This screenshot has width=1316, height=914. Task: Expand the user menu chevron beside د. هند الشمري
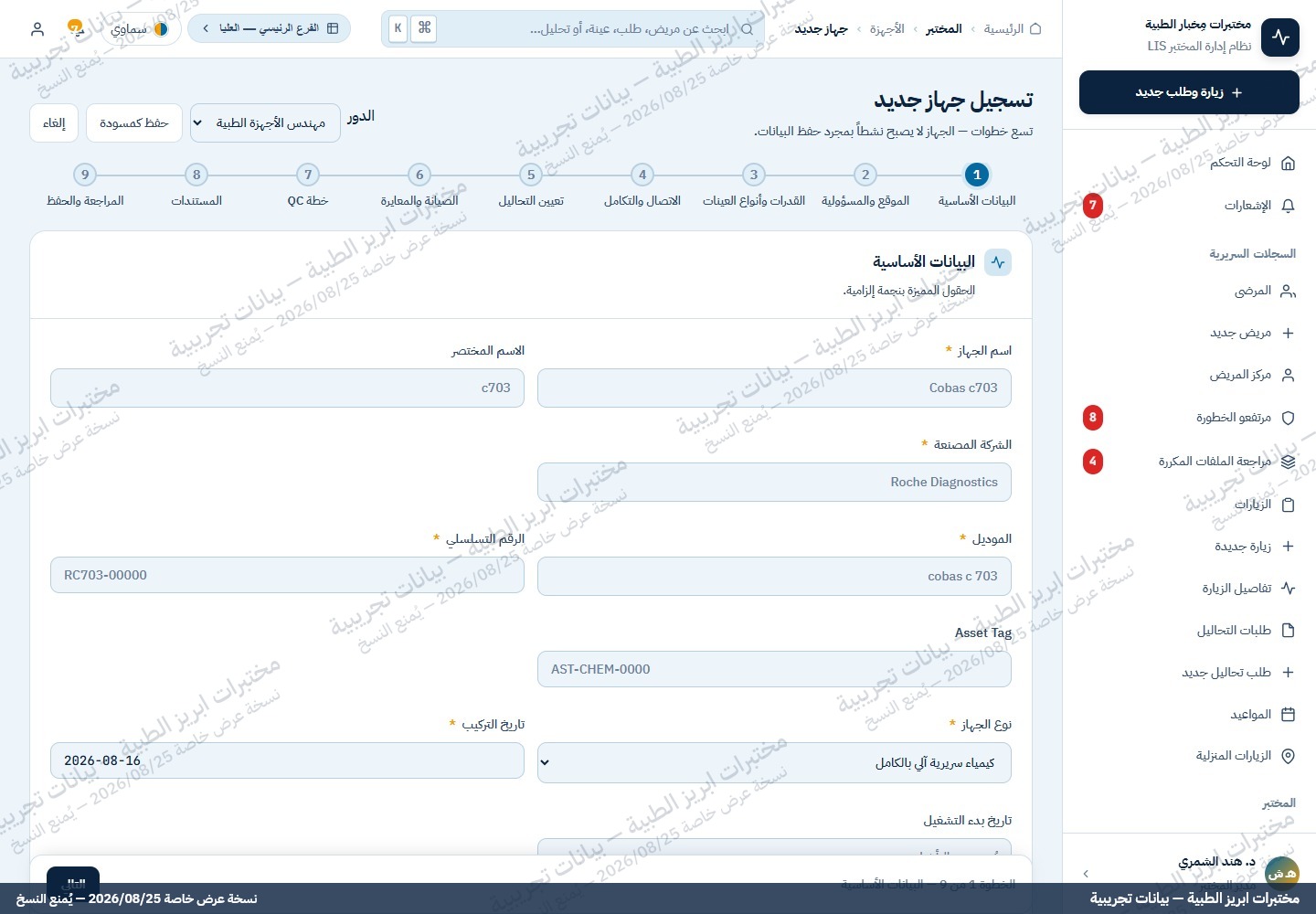[1086, 874]
